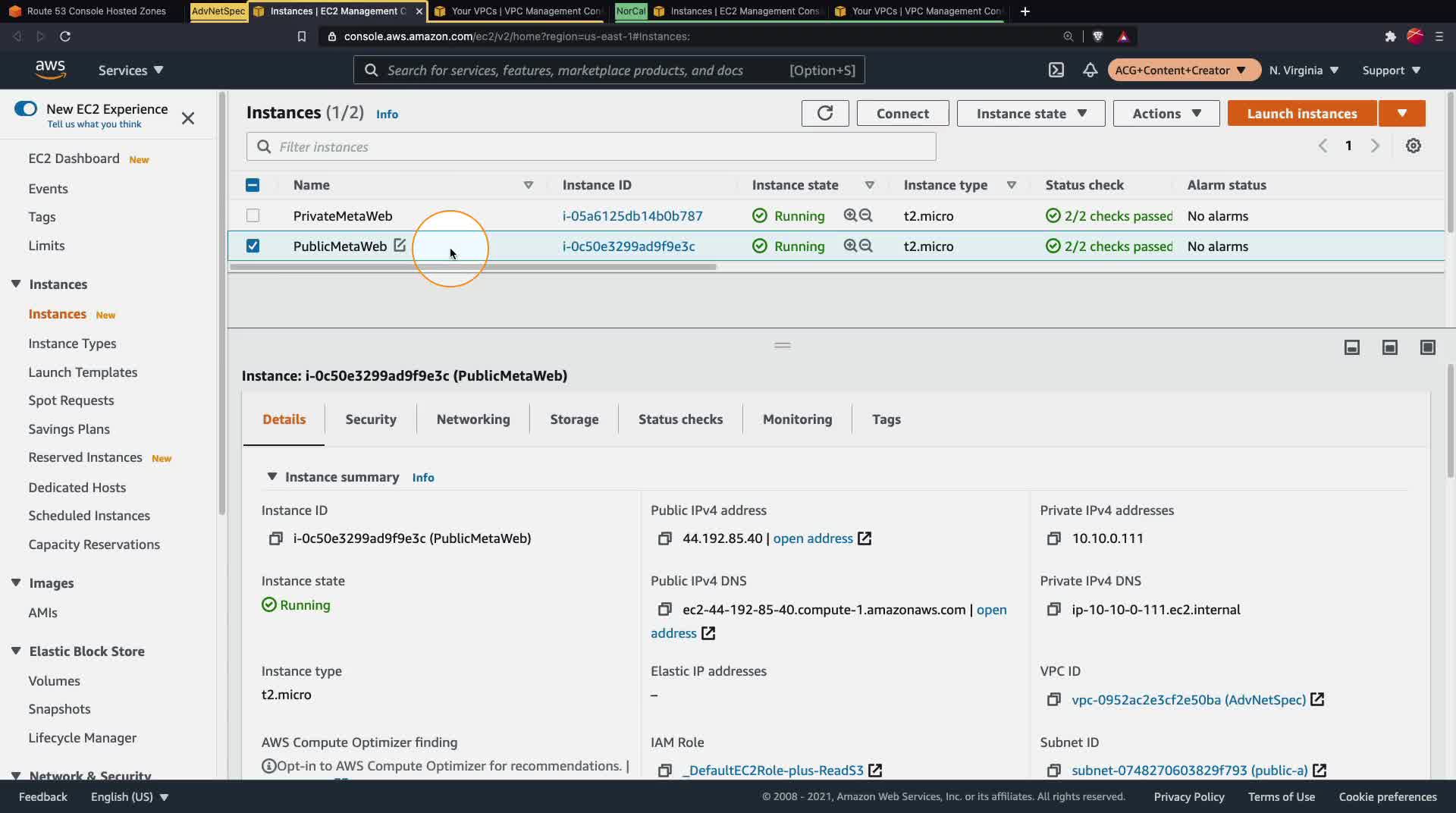The image size is (1456, 813).
Task: Switch to the Storage tab
Action: pos(574,419)
